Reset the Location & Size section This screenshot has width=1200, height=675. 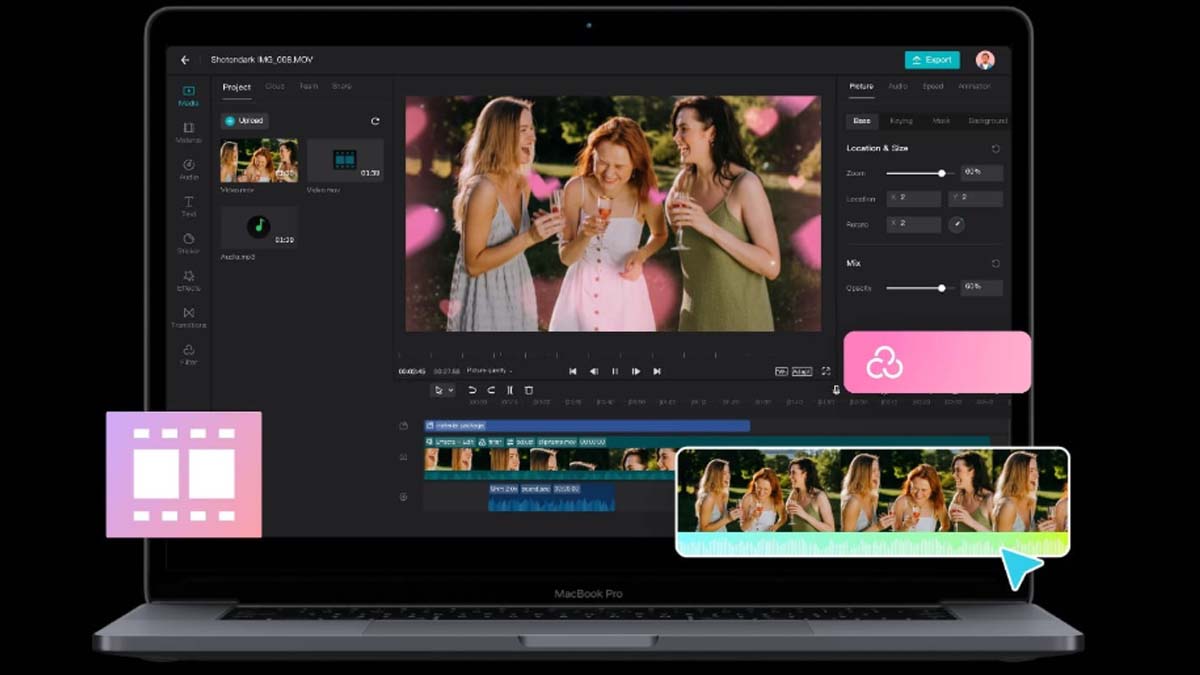(995, 148)
